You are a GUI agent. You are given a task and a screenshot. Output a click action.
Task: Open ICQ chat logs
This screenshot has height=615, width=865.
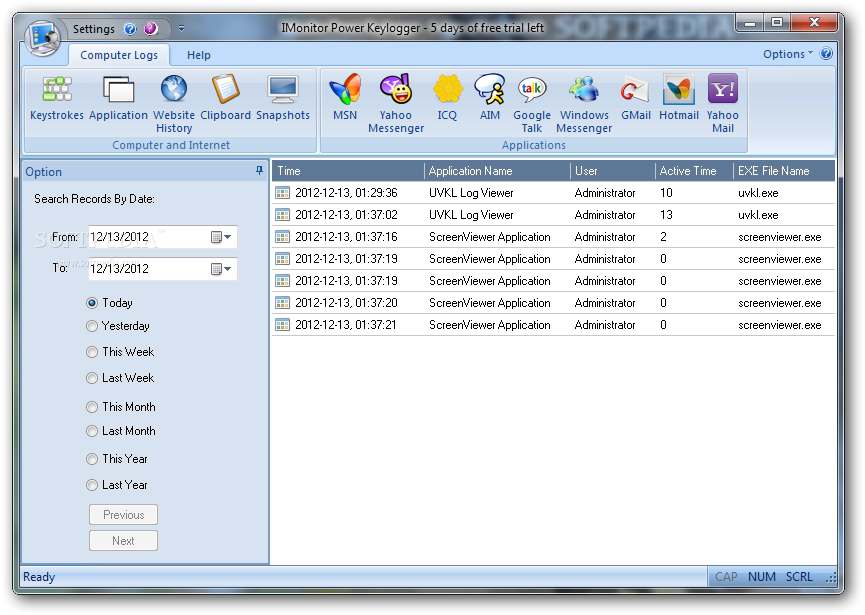(x=447, y=98)
